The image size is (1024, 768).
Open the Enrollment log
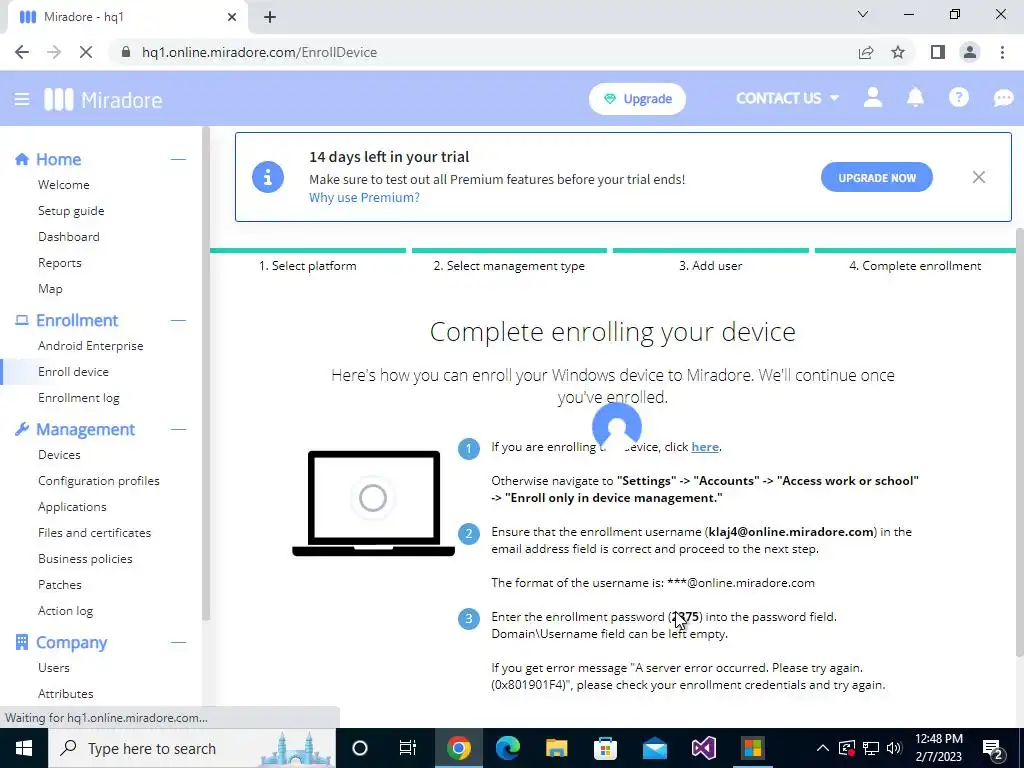pyautogui.click(x=78, y=398)
